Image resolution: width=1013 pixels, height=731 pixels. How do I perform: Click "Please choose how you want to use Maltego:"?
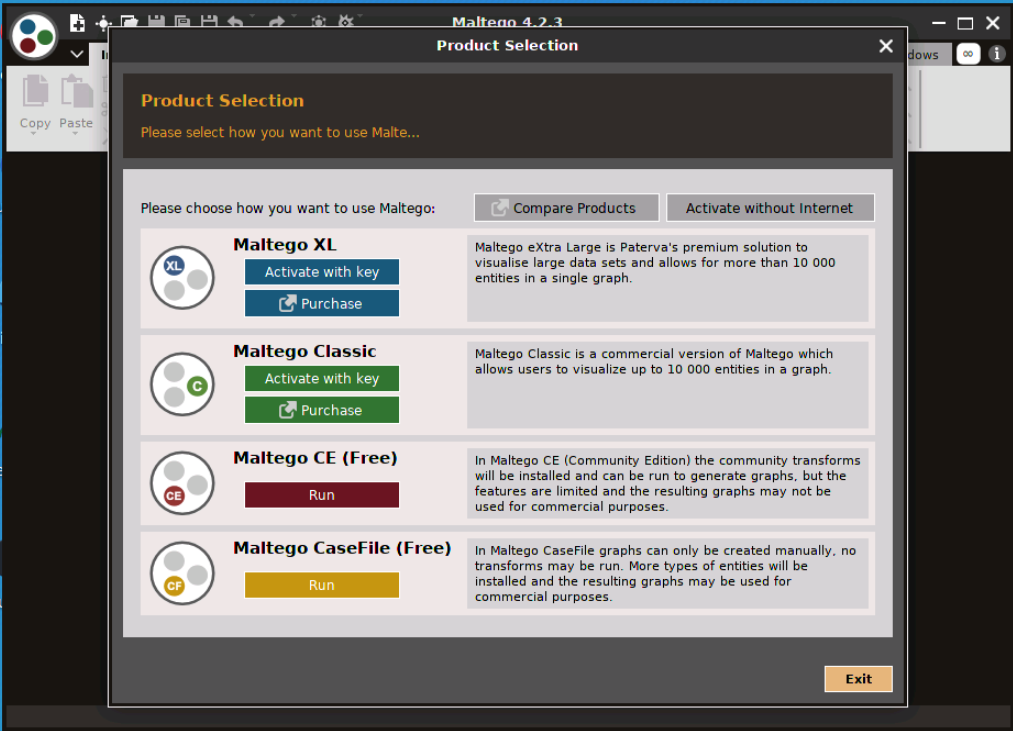[x=288, y=208]
